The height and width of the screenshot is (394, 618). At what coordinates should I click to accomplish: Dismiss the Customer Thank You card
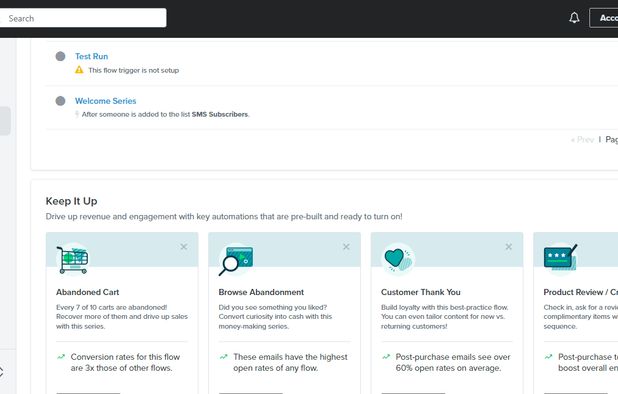508,247
